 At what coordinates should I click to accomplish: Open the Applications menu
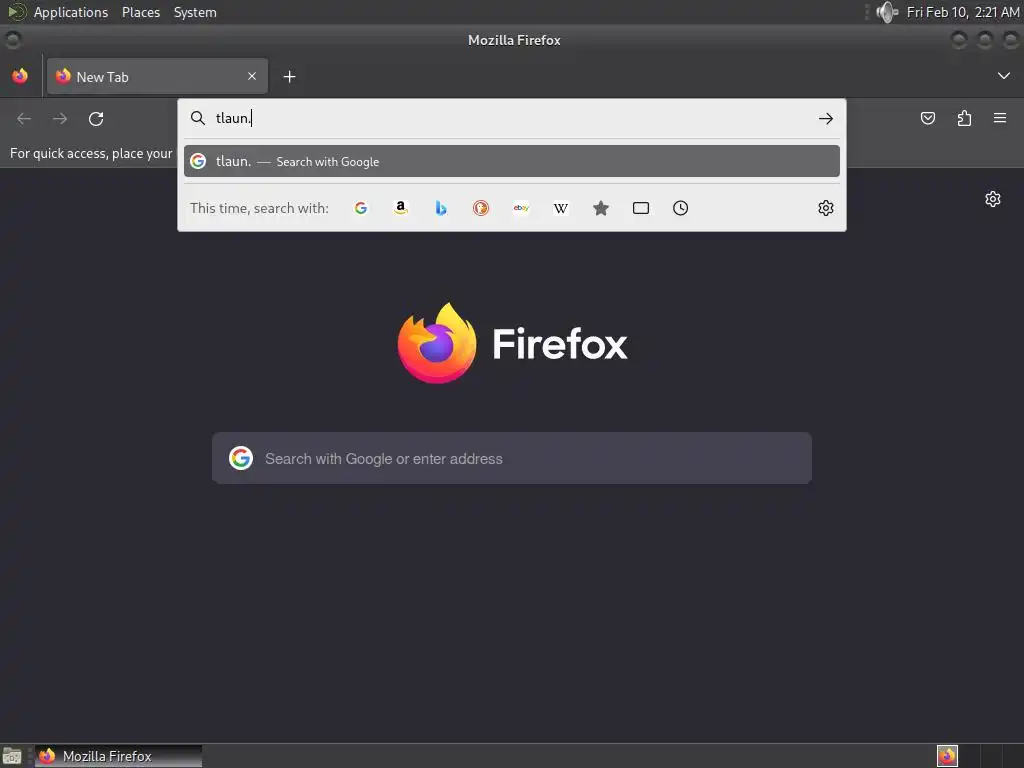point(71,12)
